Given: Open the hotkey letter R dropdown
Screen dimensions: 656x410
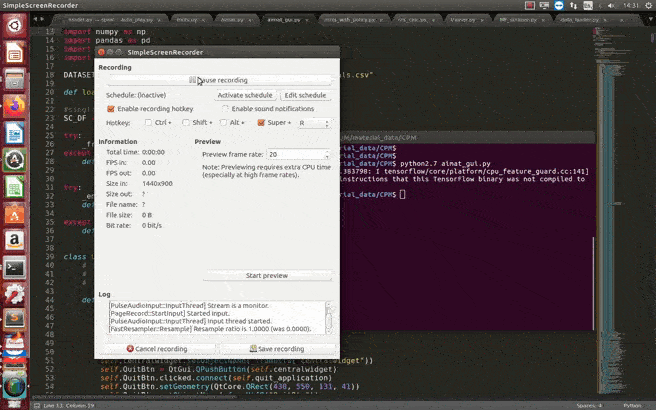Looking at the screenshot, I should point(315,122).
